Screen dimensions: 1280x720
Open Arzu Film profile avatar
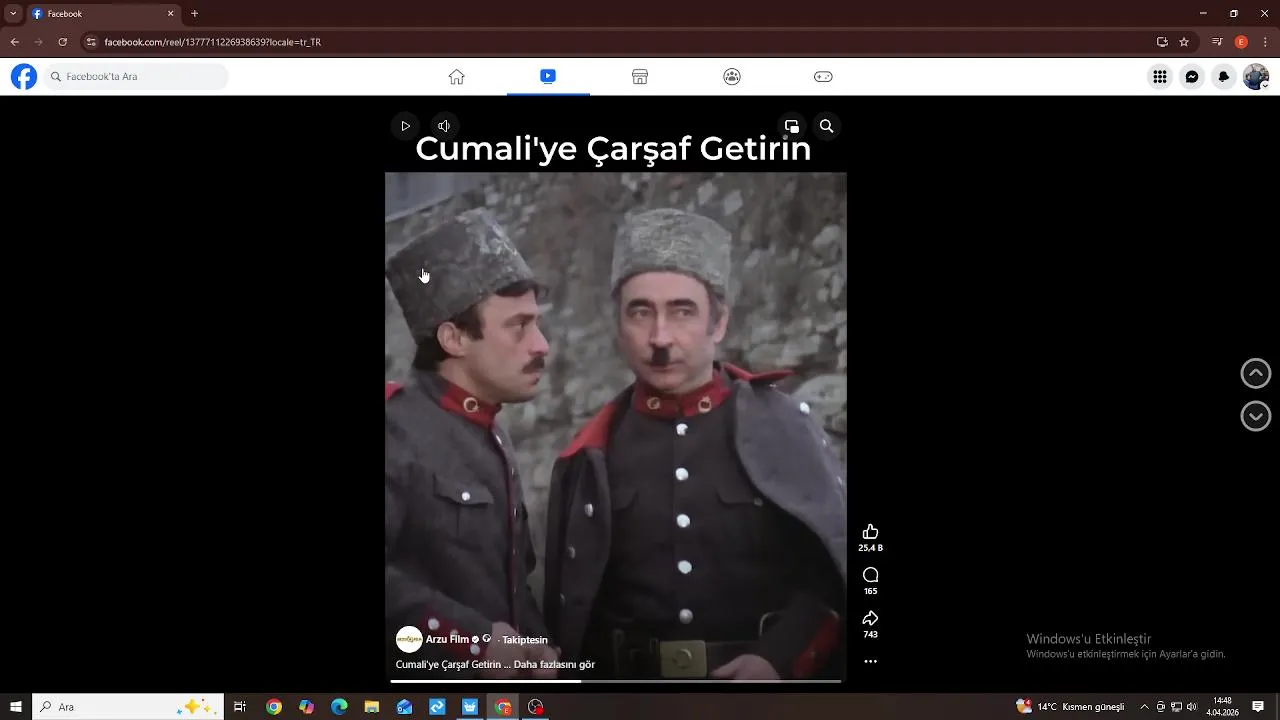(x=409, y=639)
